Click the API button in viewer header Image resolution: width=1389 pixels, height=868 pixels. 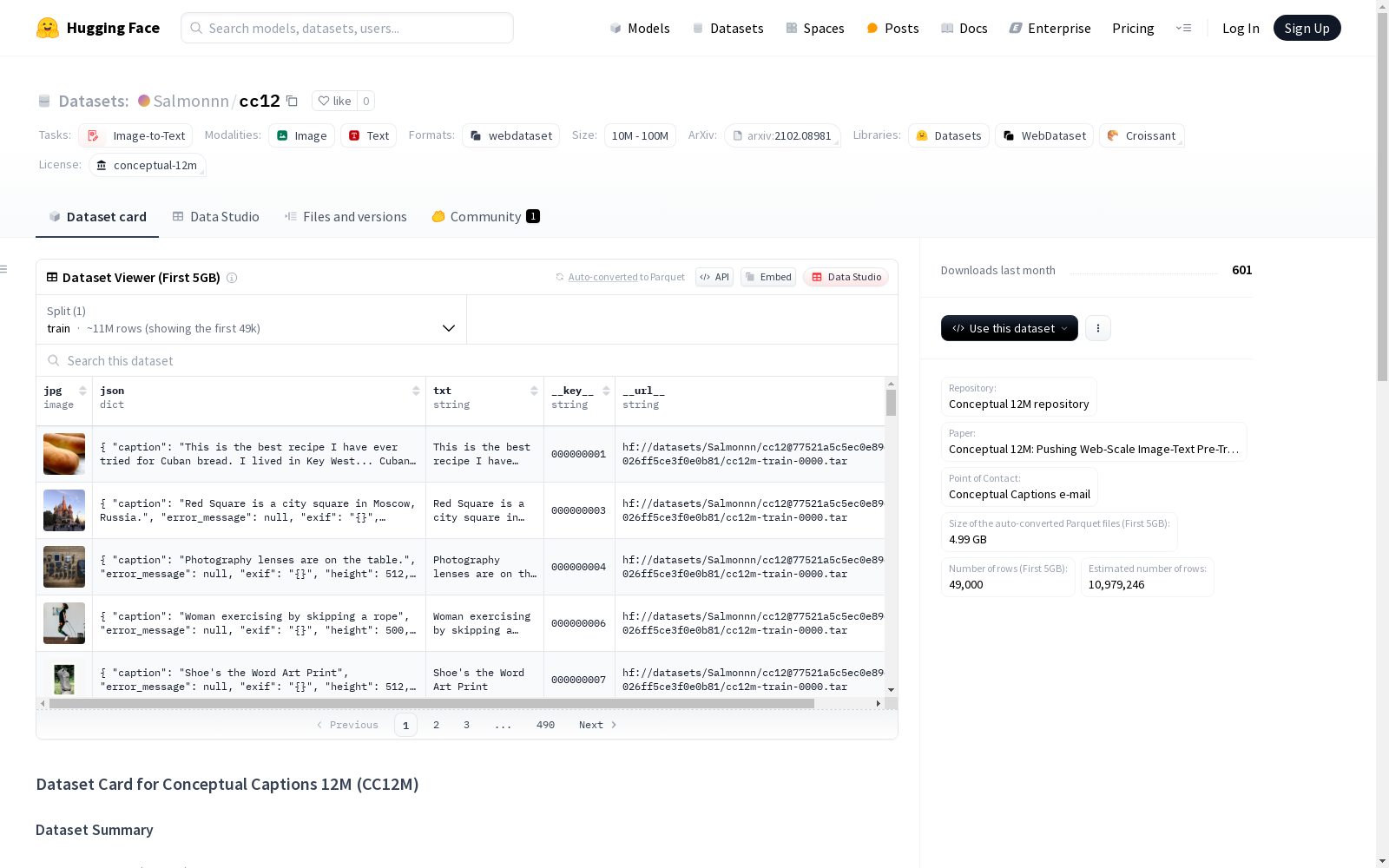click(x=714, y=277)
